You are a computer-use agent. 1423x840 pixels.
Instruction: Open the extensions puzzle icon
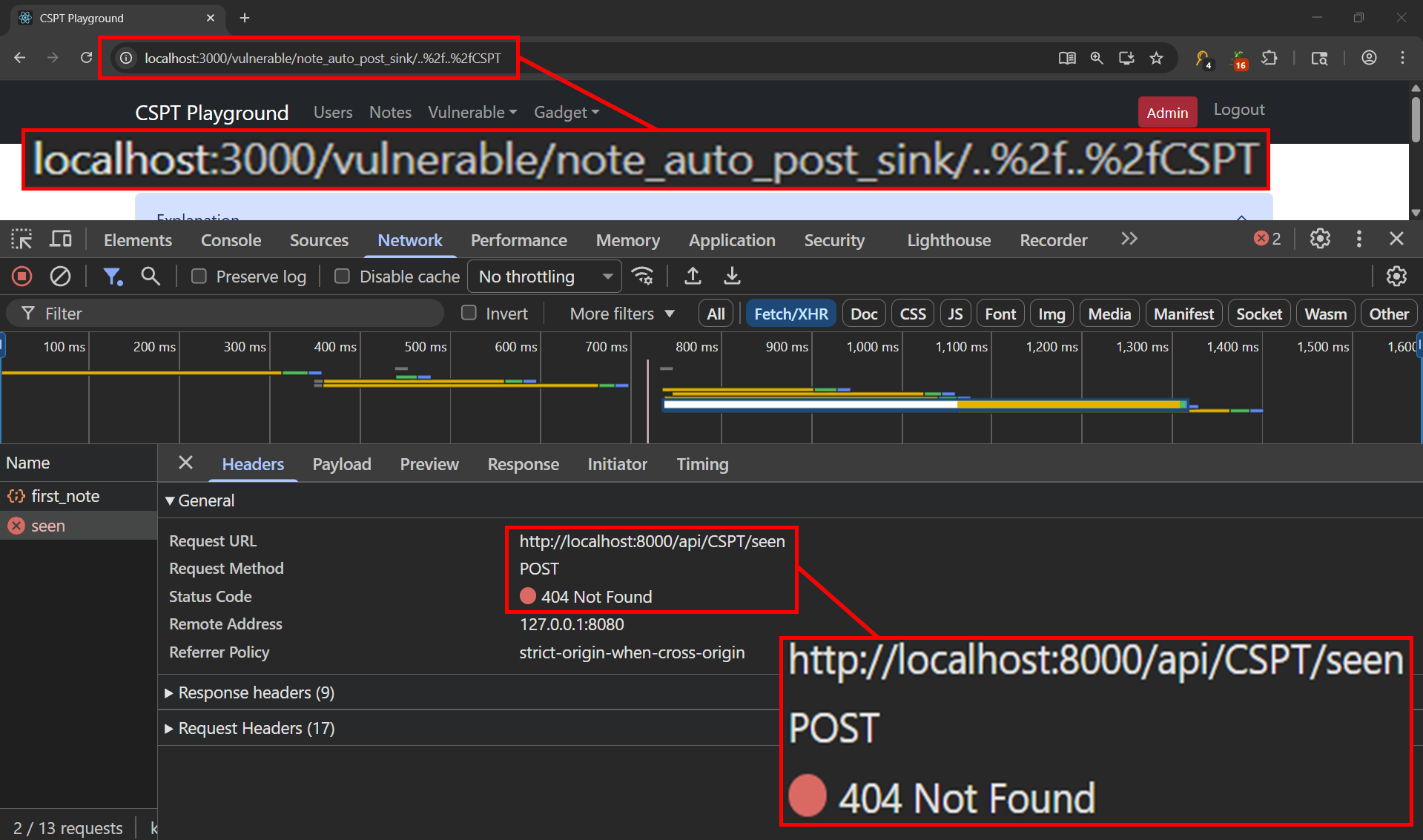[x=1270, y=58]
